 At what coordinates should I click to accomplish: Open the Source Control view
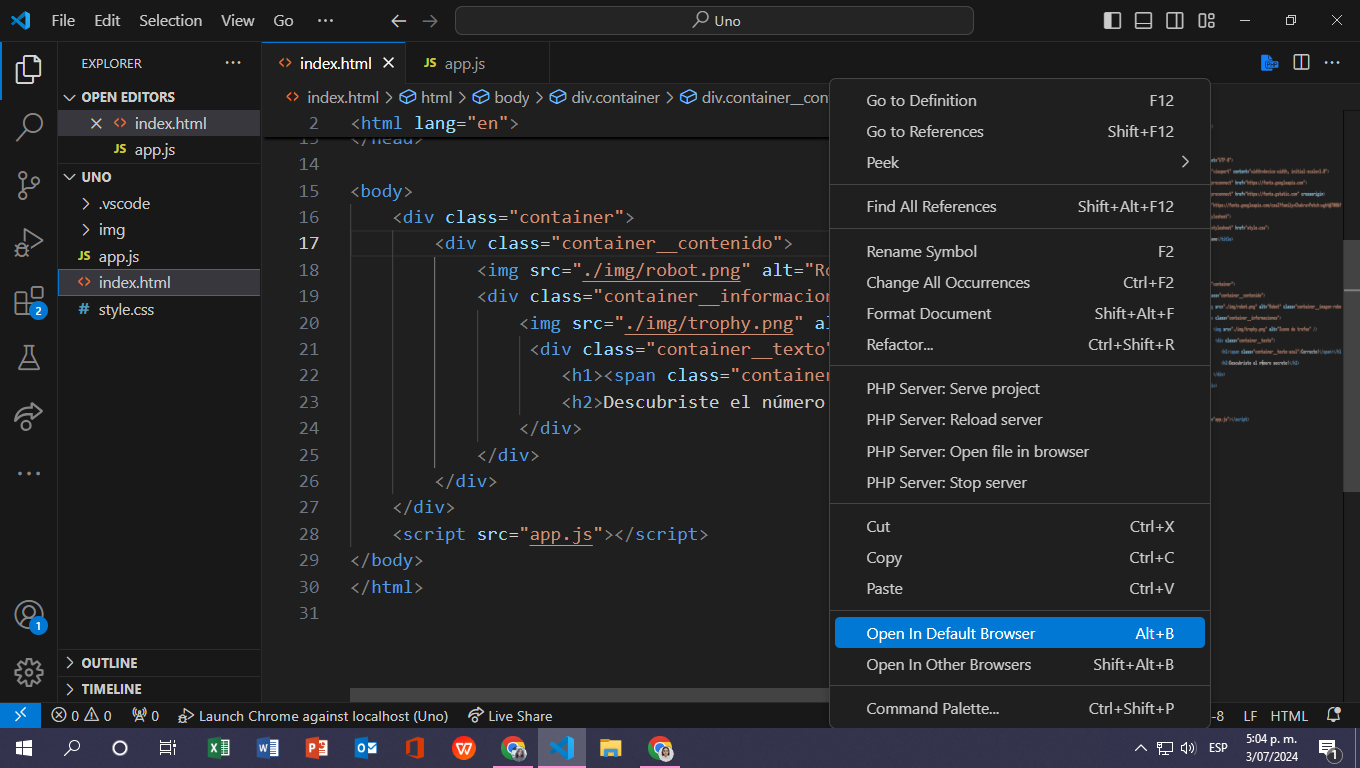click(x=29, y=185)
